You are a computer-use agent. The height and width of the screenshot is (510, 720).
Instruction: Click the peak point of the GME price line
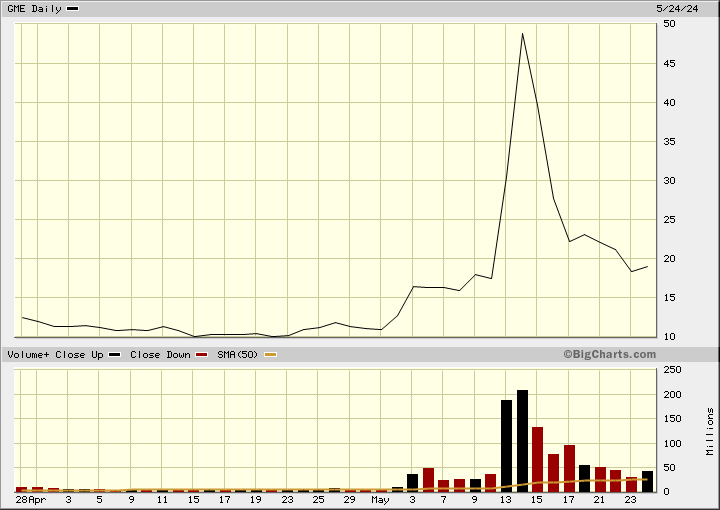(x=523, y=34)
